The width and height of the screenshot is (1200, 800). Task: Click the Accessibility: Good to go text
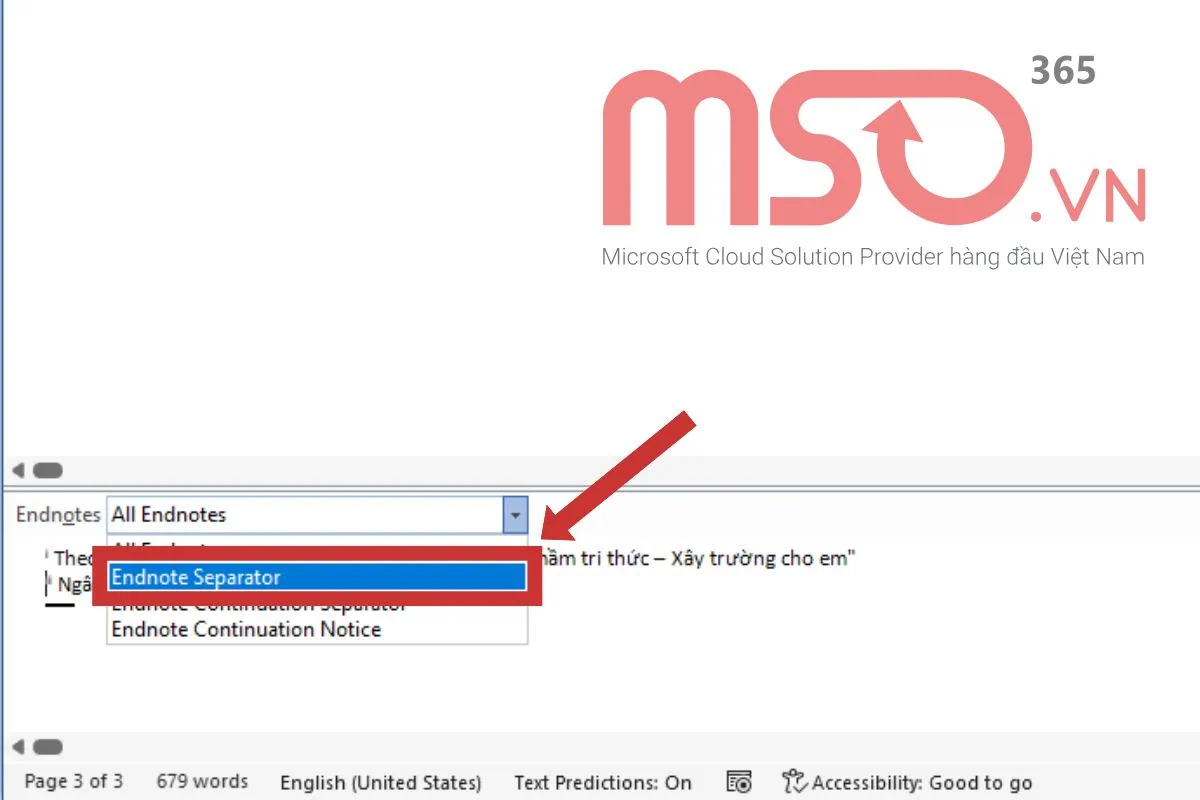coord(922,782)
